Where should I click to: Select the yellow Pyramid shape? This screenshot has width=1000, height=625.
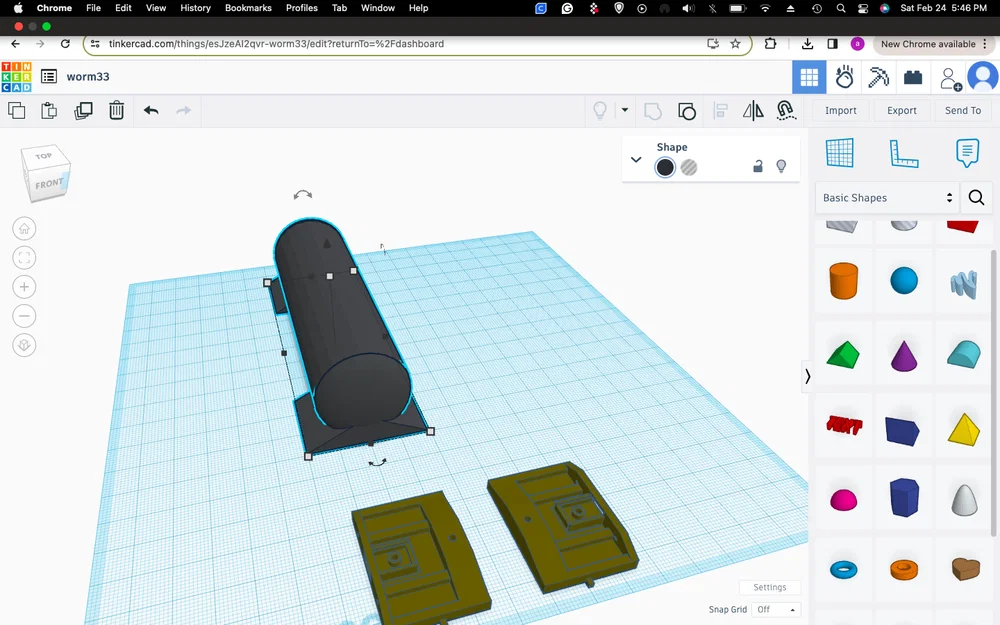click(964, 429)
